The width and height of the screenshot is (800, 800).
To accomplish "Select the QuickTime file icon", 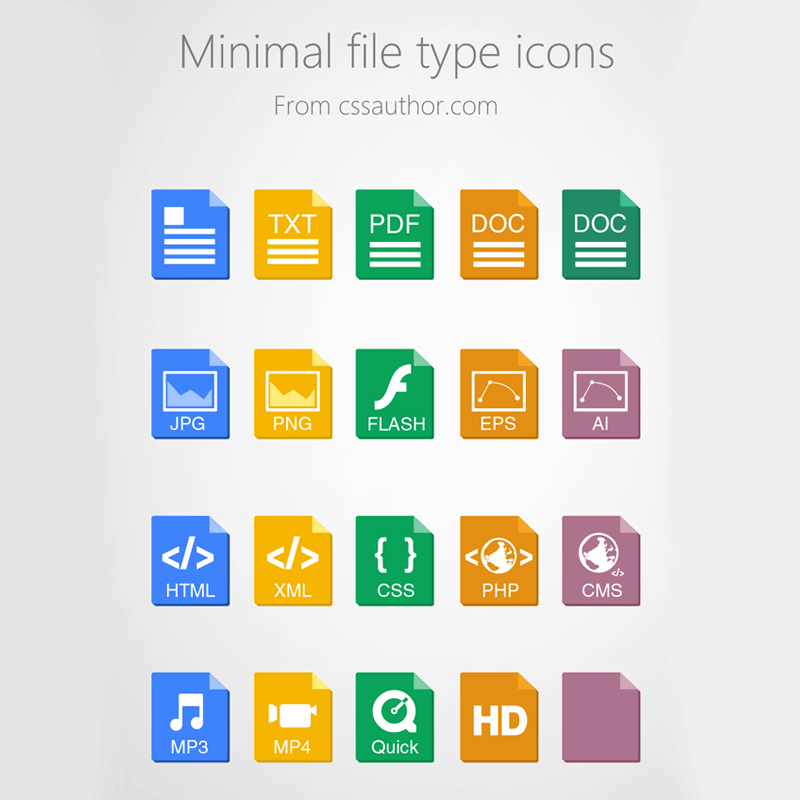I will pyautogui.click(x=395, y=722).
